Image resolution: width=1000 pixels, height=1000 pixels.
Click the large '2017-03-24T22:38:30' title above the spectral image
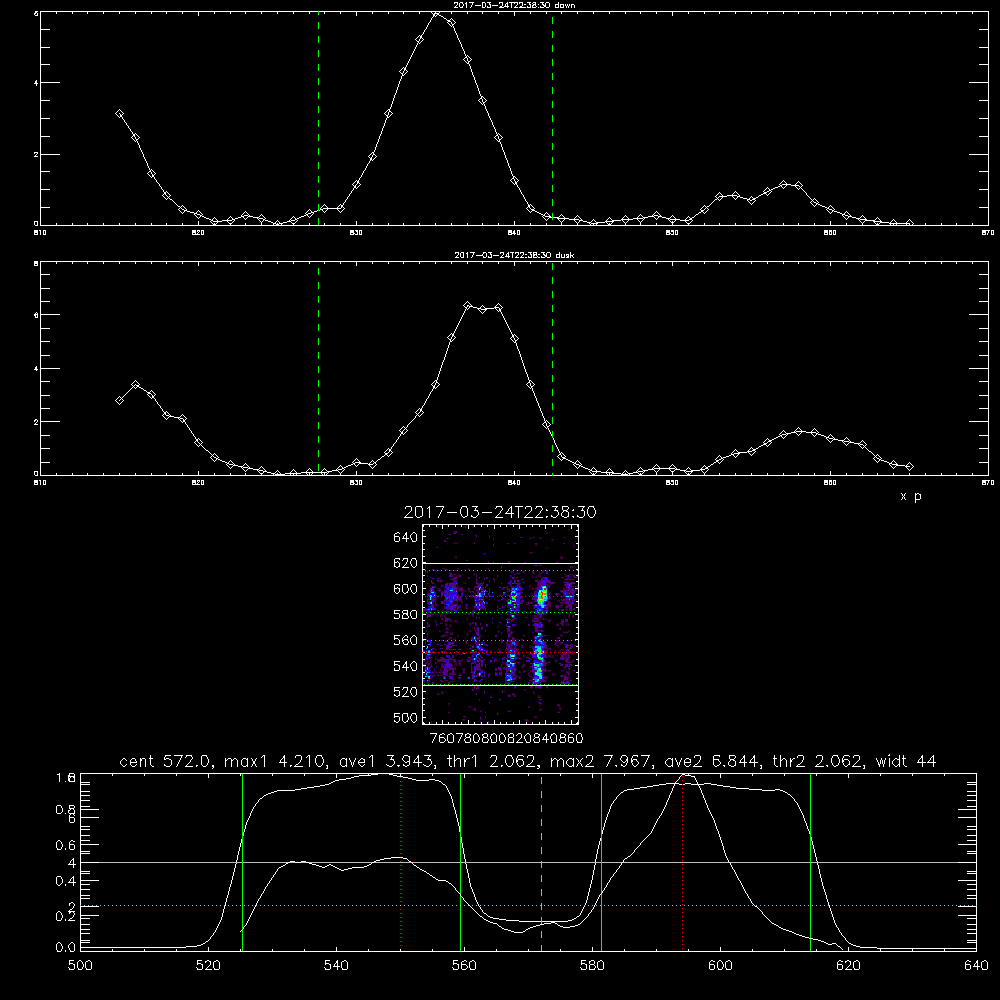click(500, 512)
